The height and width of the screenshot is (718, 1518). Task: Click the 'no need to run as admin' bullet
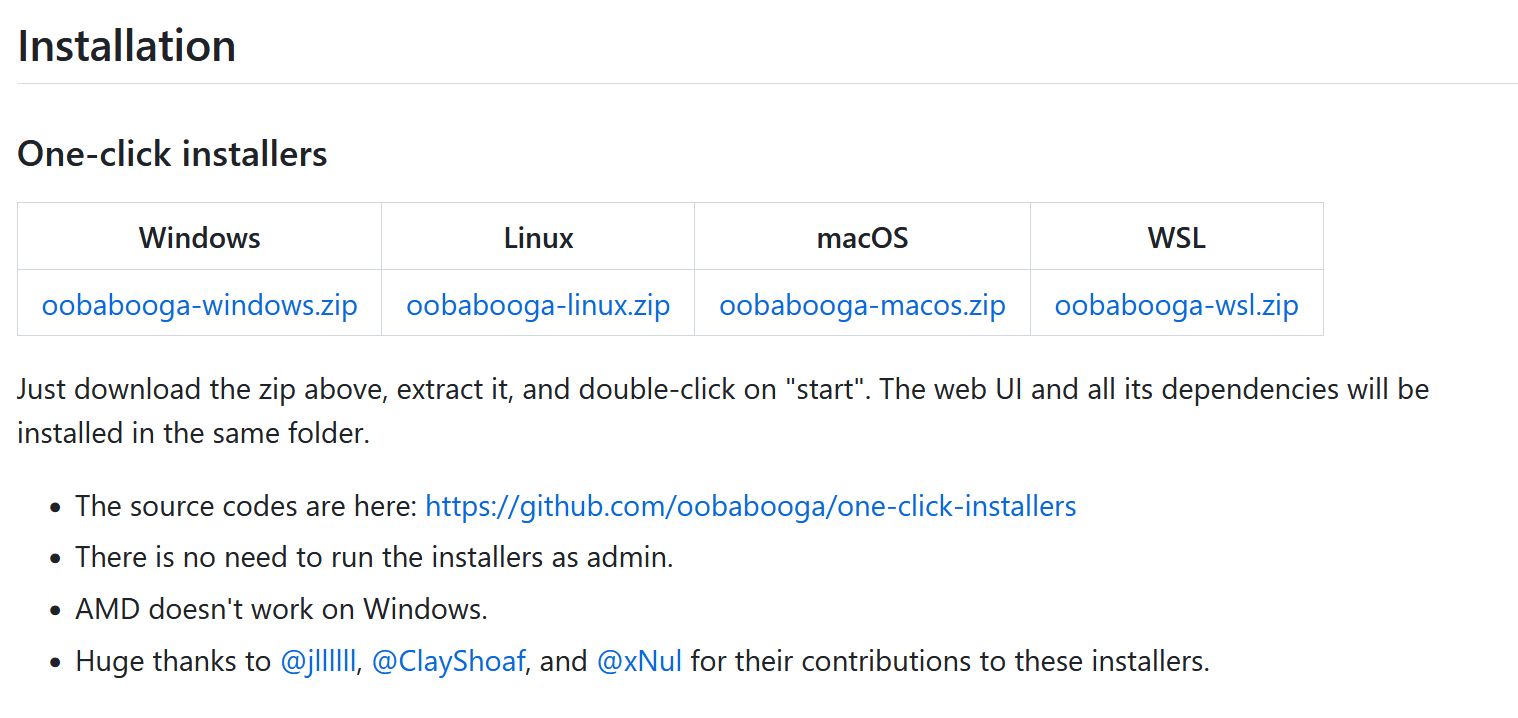coord(374,557)
